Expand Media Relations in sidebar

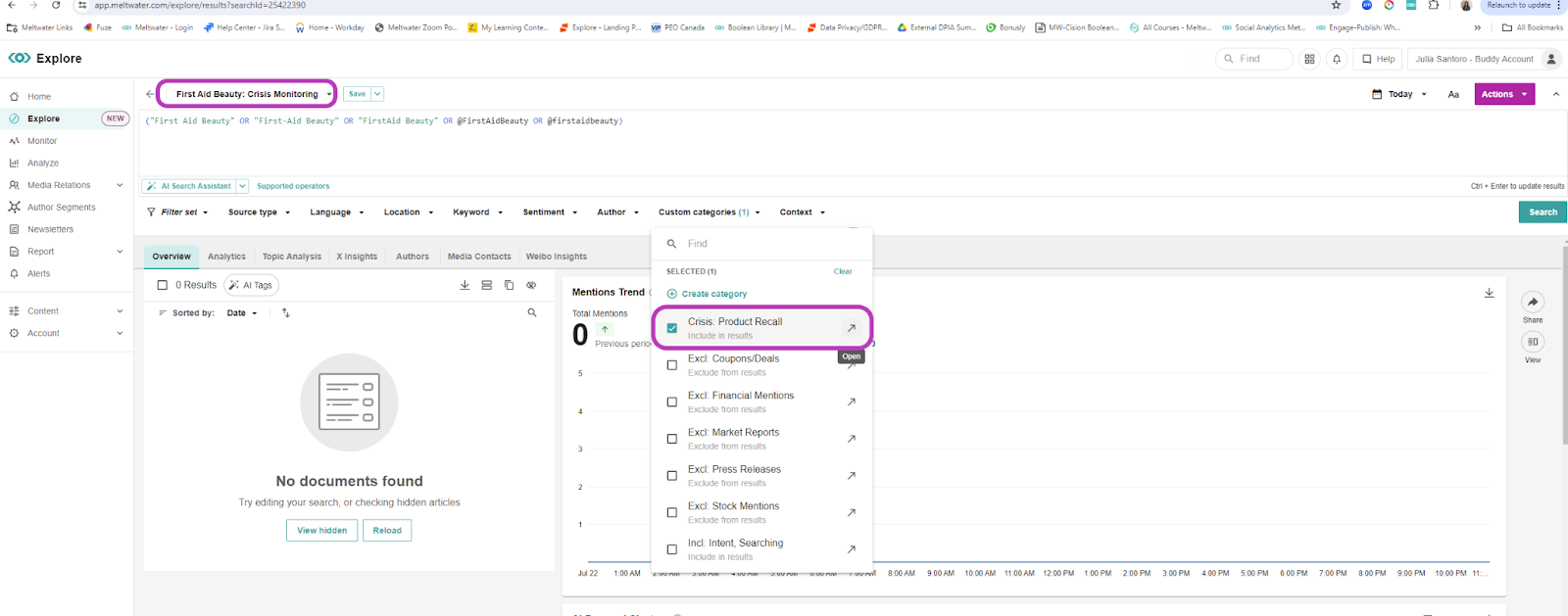click(x=120, y=185)
